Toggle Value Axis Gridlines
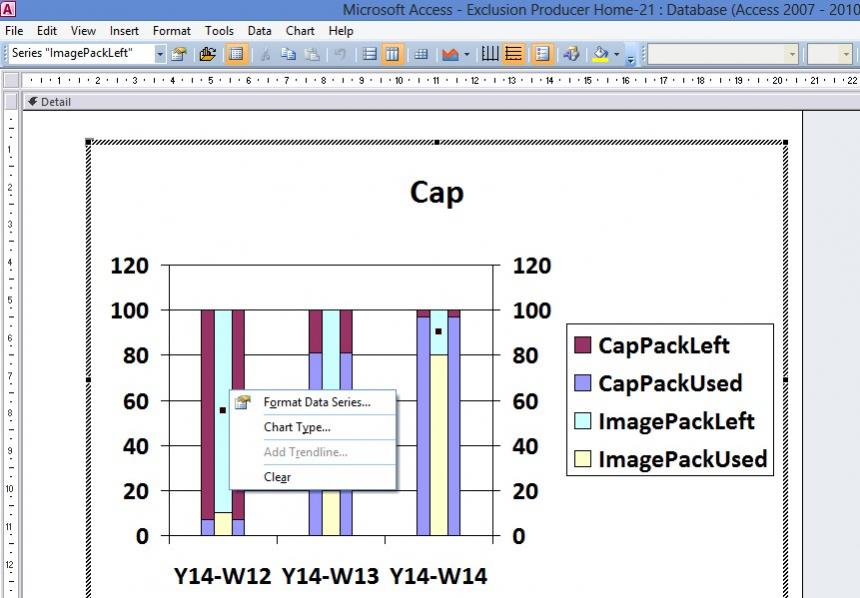 (x=513, y=54)
